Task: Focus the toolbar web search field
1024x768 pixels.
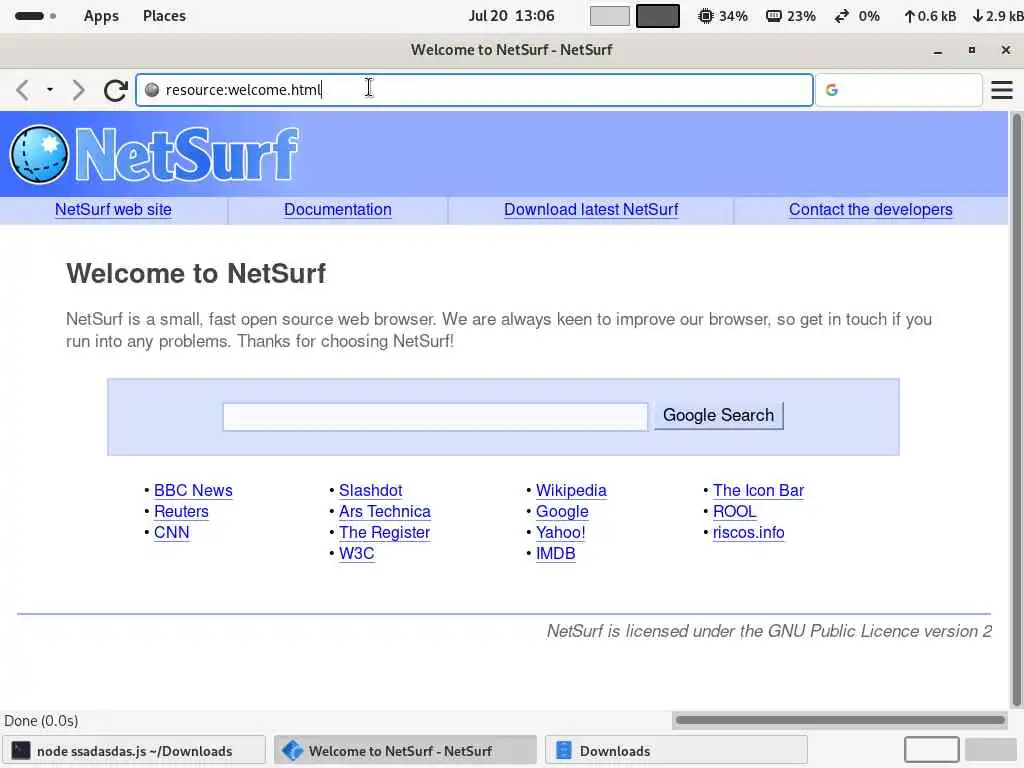Action: click(x=899, y=89)
